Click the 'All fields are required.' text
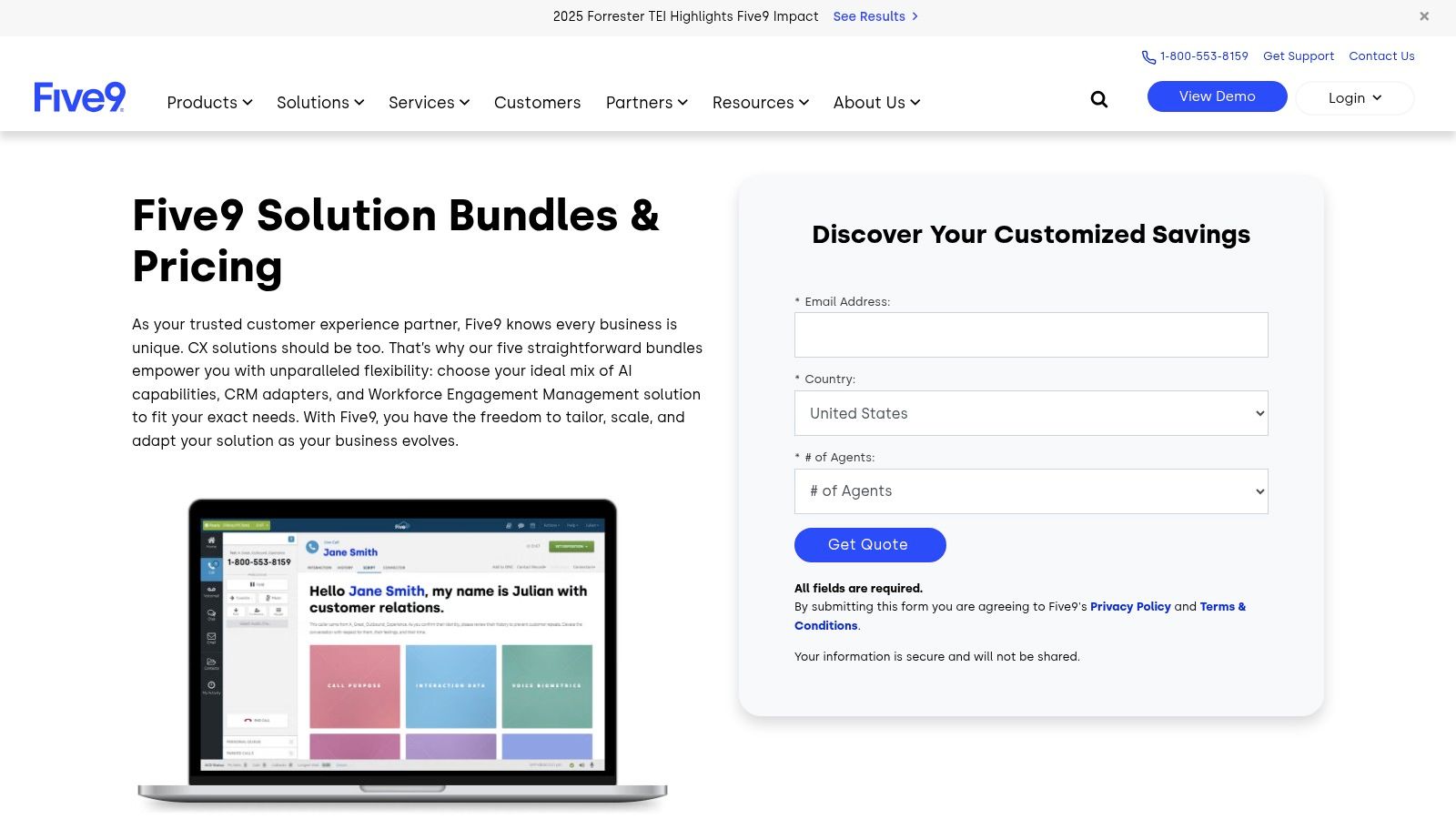This screenshot has height=819, width=1456. point(858,589)
